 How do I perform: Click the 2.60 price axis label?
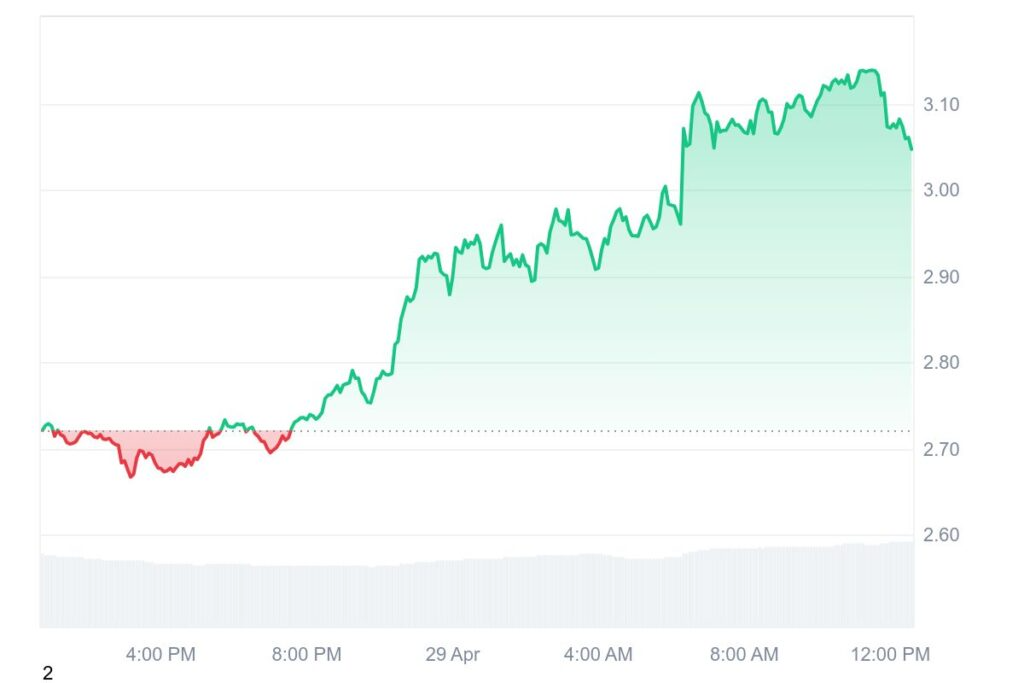pyautogui.click(x=939, y=536)
